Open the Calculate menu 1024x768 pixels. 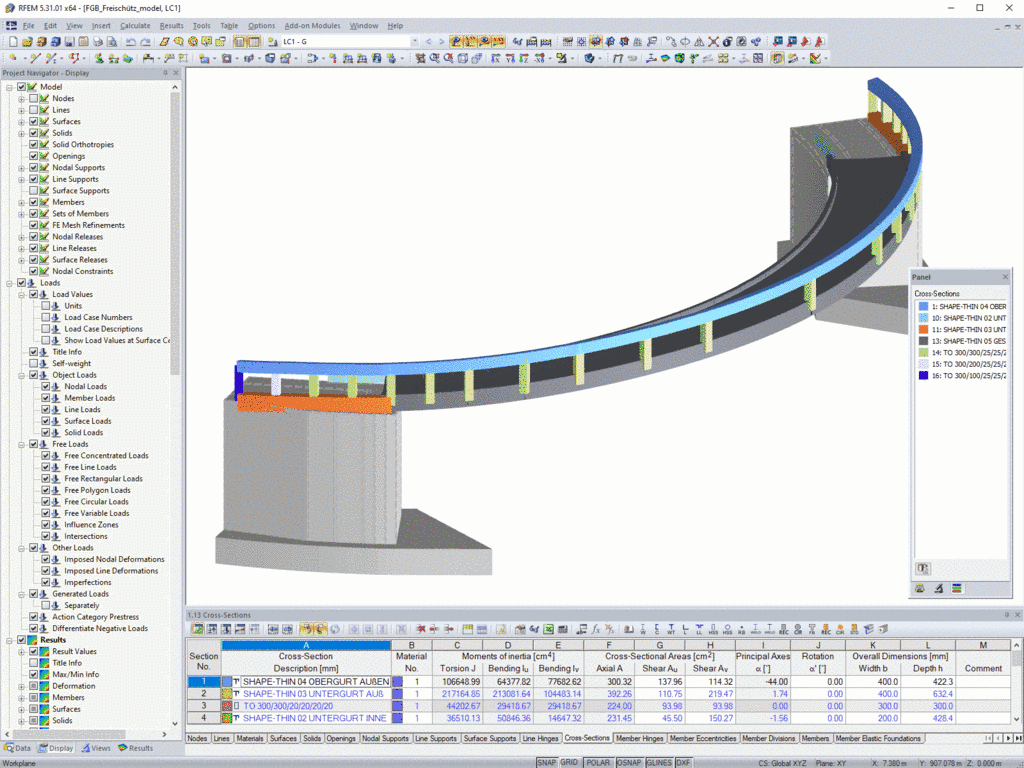click(135, 26)
